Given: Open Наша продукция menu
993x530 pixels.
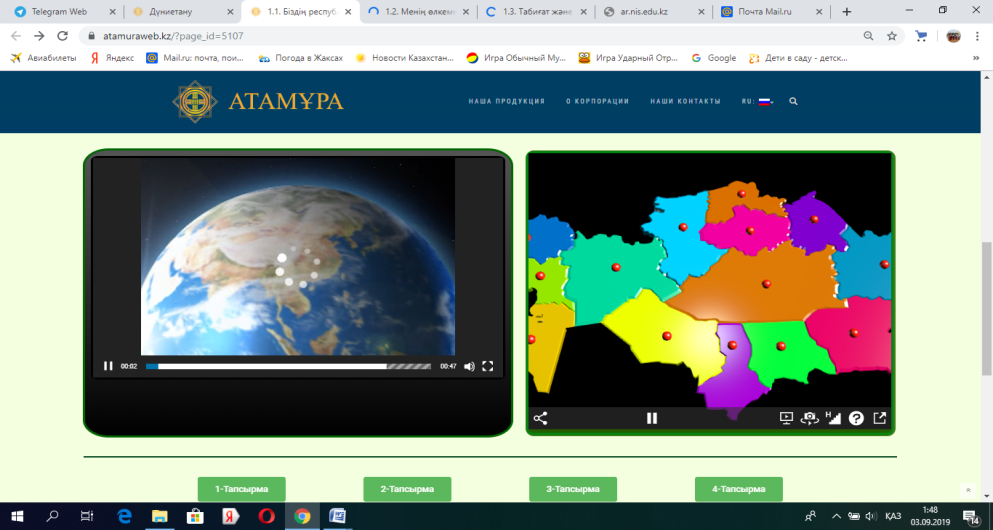Looking at the screenshot, I should click(507, 101).
